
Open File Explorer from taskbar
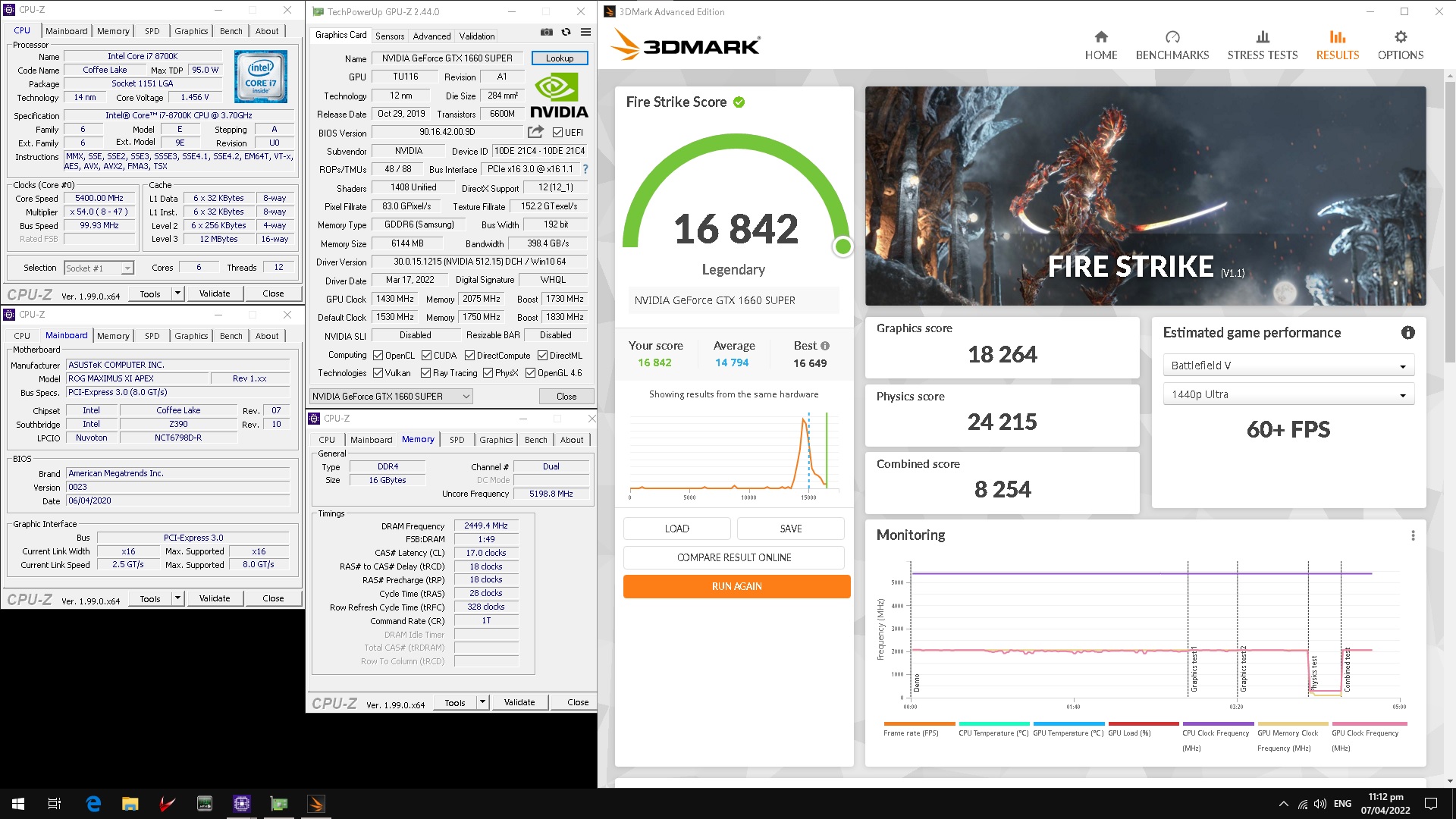[130, 804]
